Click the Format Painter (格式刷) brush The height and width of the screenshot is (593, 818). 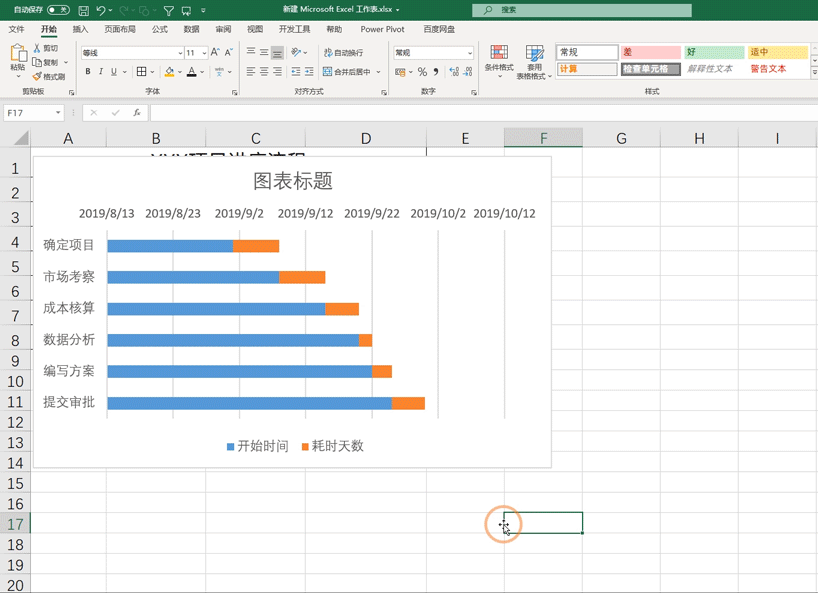click(37, 76)
